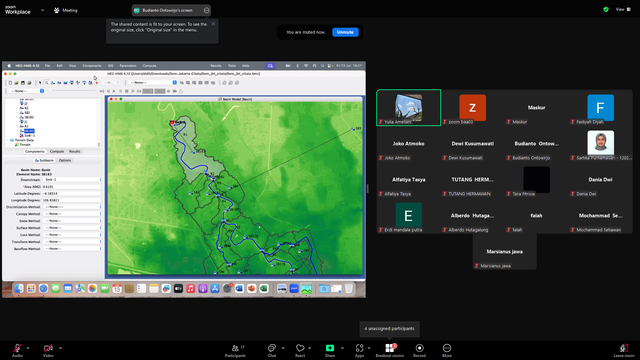
Task: Select the junction creation tool
Action: (x=72, y=83)
